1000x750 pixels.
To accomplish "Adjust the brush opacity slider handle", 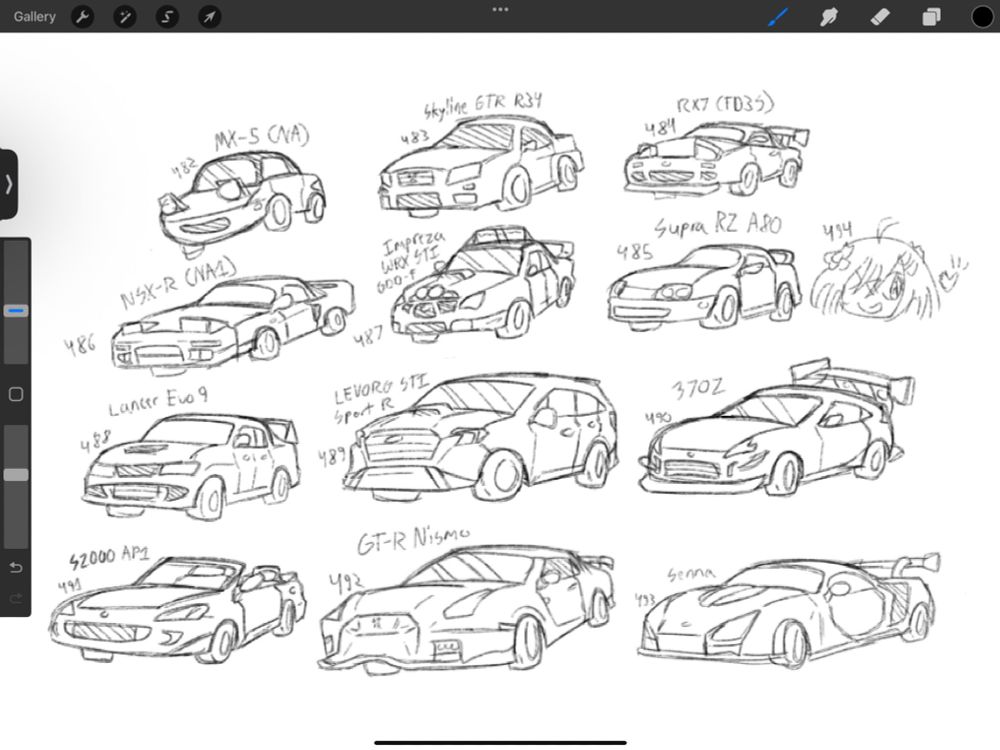I will [16, 475].
